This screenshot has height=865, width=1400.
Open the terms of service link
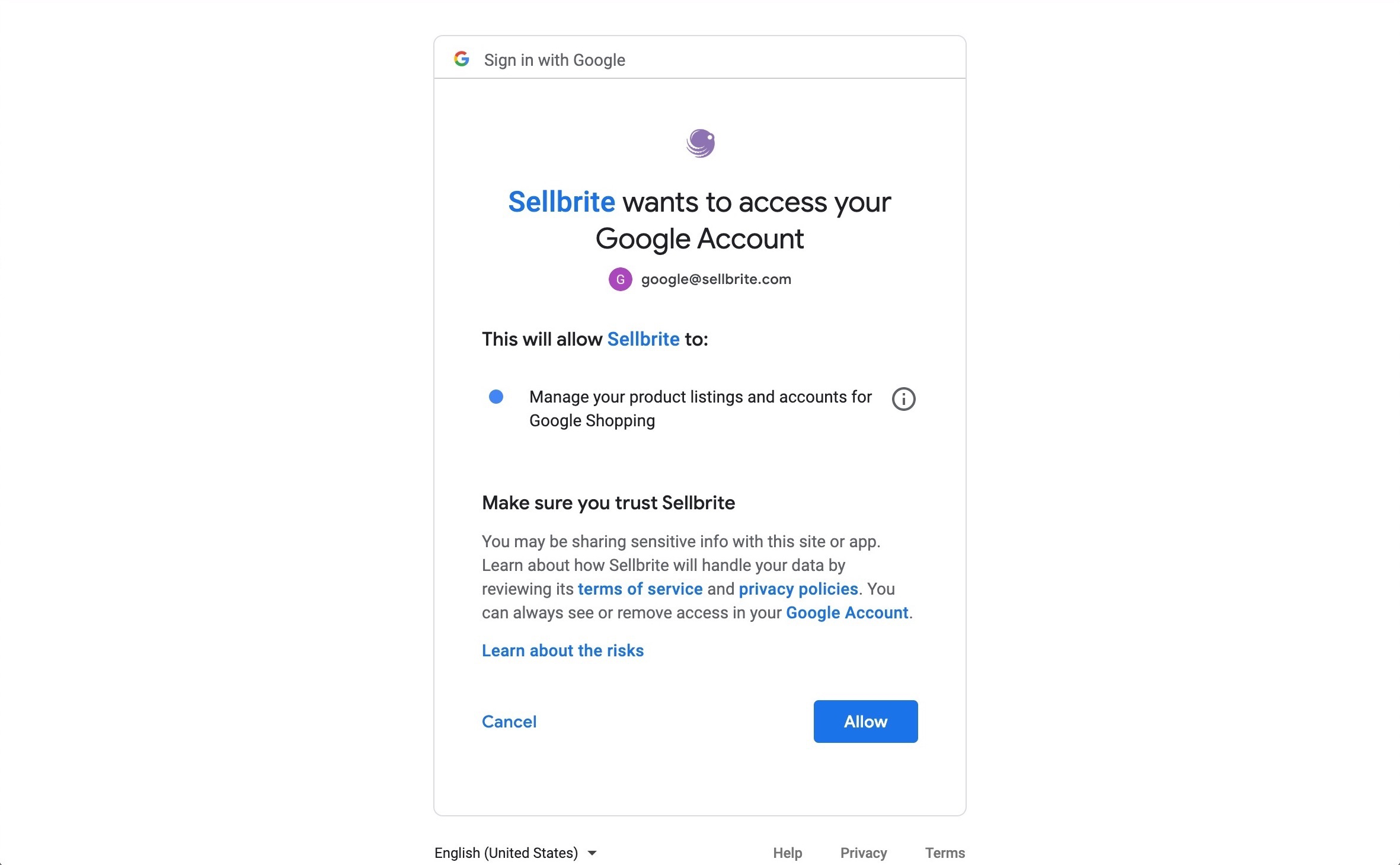click(640, 589)
